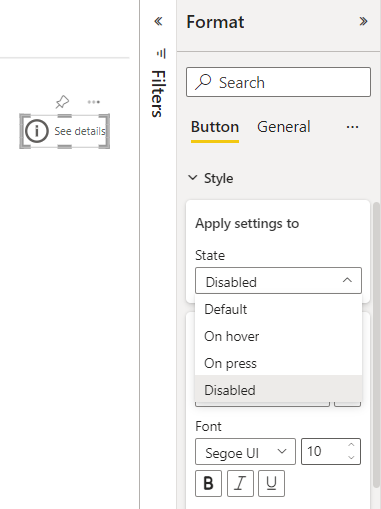Image resolution: width=381 pixels, height=509 pixels.
Task: Click the Apply settings to heading
Action: (x=247, y=223)
